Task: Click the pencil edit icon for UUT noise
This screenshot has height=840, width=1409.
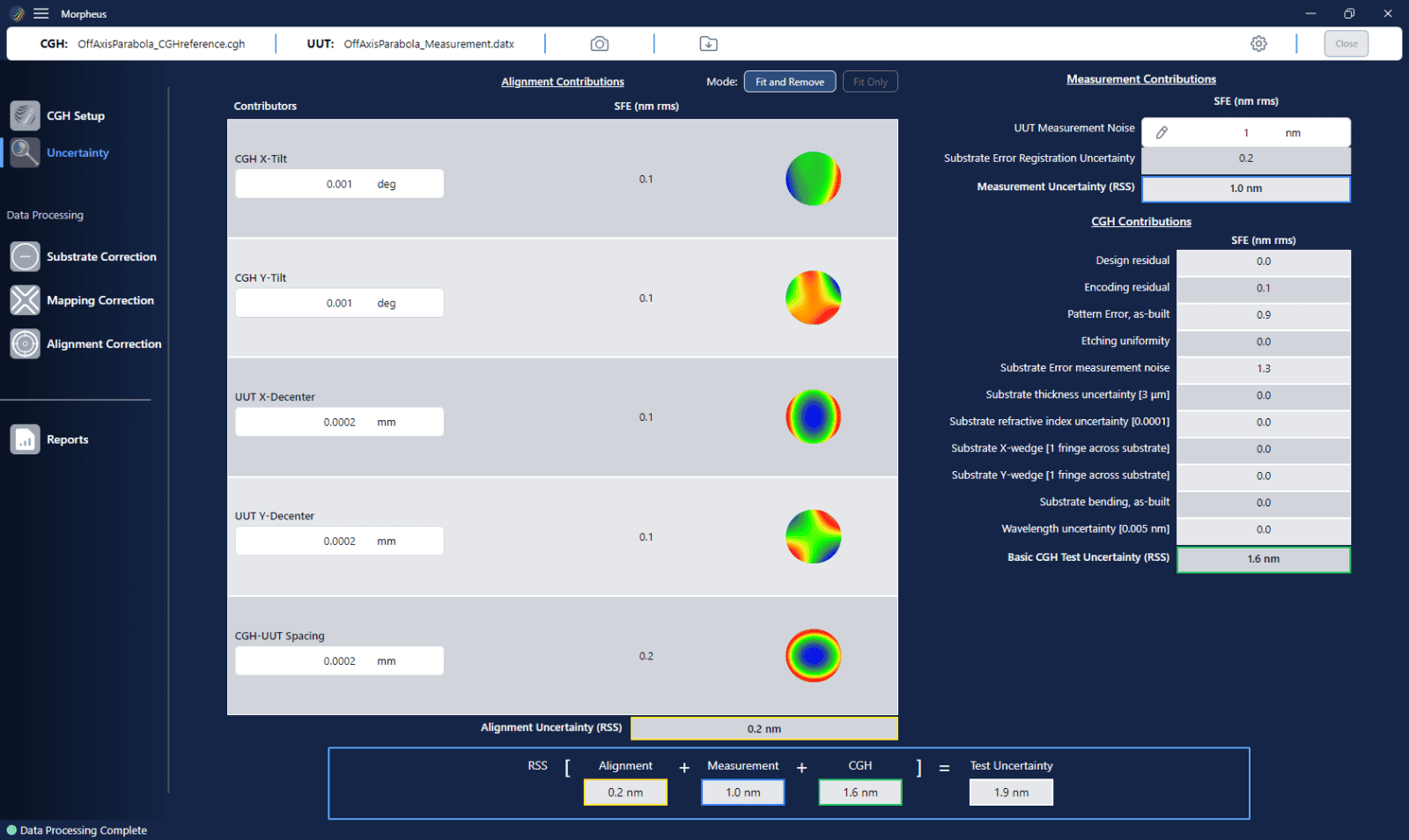Action: [1162, 133]
